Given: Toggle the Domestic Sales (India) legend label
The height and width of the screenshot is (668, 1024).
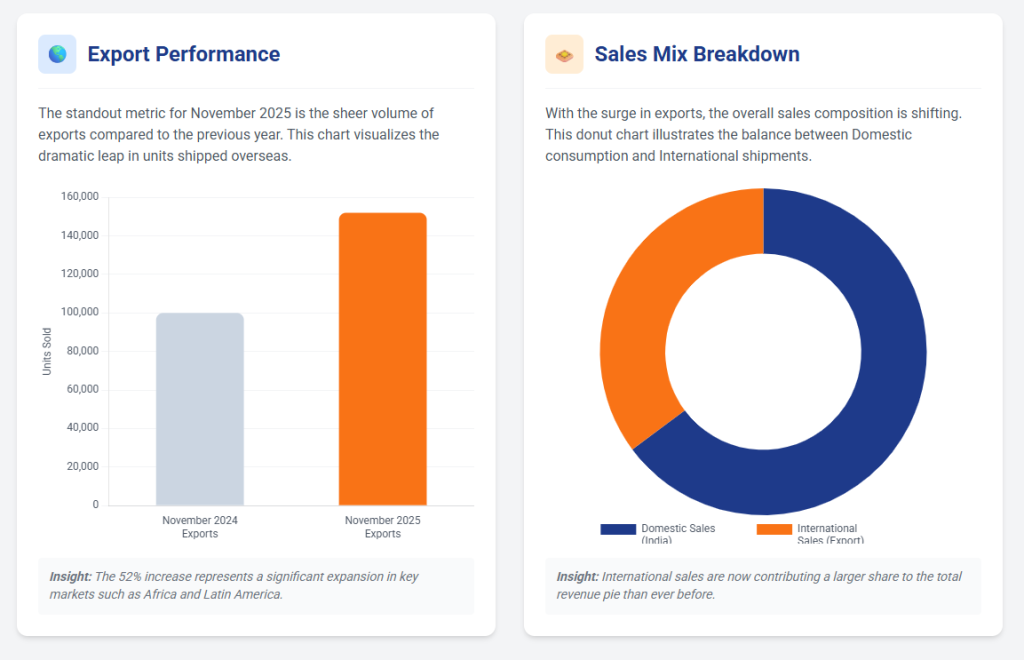Looking at the screenshot, I should pos(678,534).
